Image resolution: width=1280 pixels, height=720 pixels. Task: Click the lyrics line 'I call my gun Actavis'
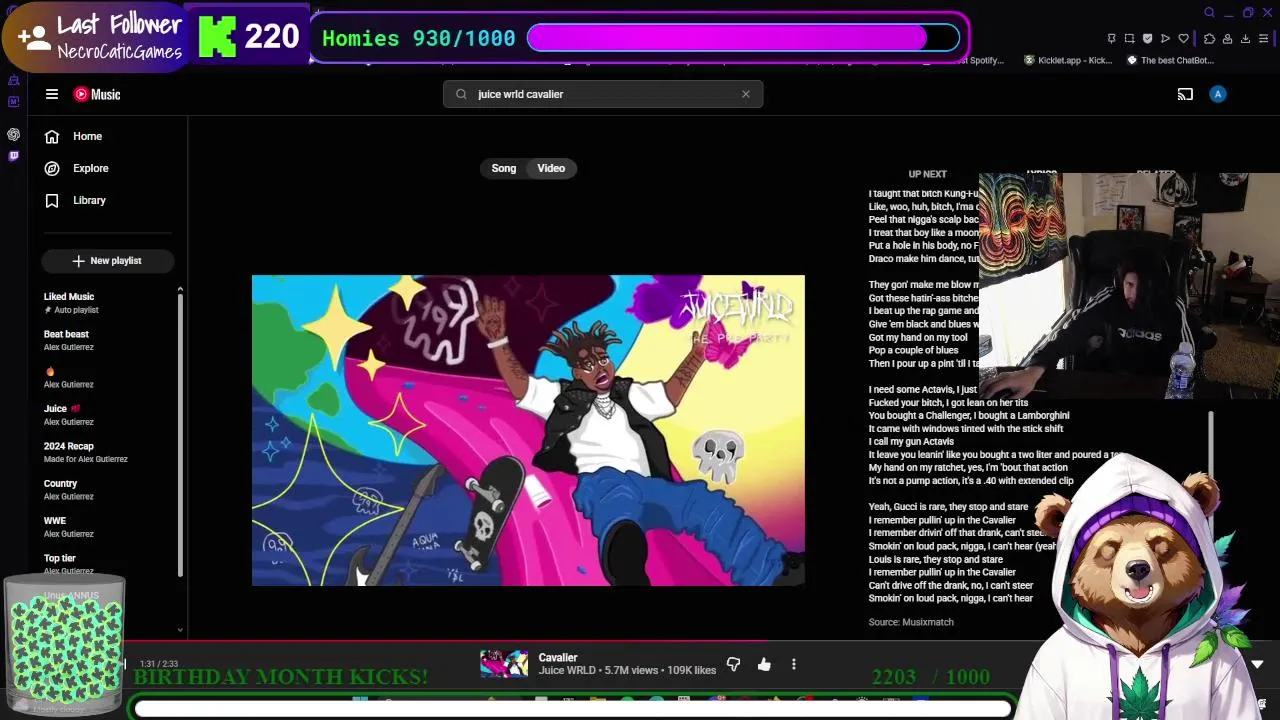coord(911,441)
